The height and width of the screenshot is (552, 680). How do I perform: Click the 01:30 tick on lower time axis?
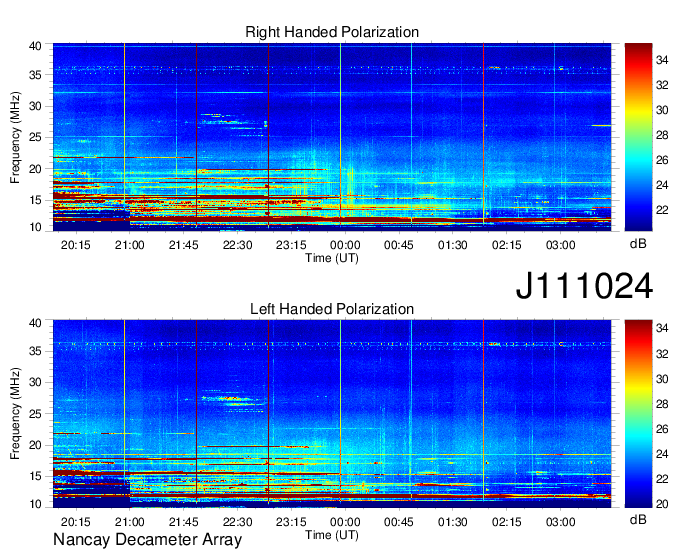coord(452,522)
